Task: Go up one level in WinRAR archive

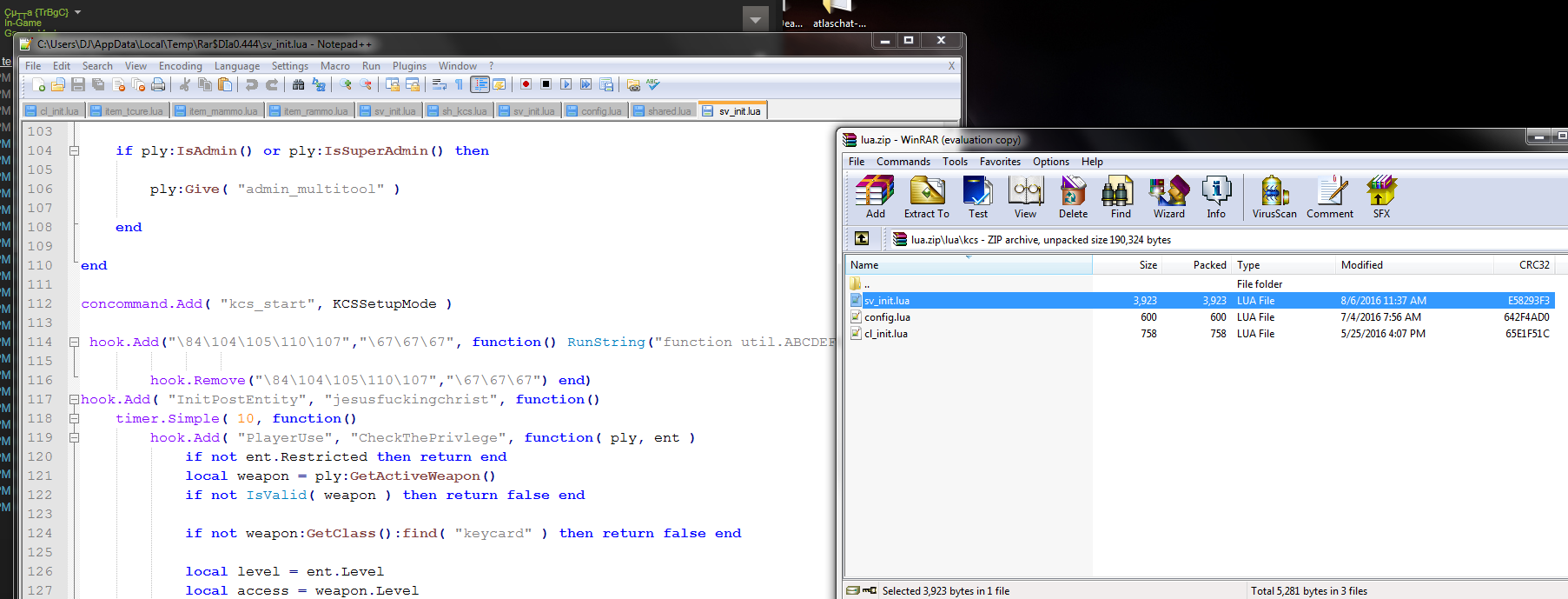Action: click(862, 238)
